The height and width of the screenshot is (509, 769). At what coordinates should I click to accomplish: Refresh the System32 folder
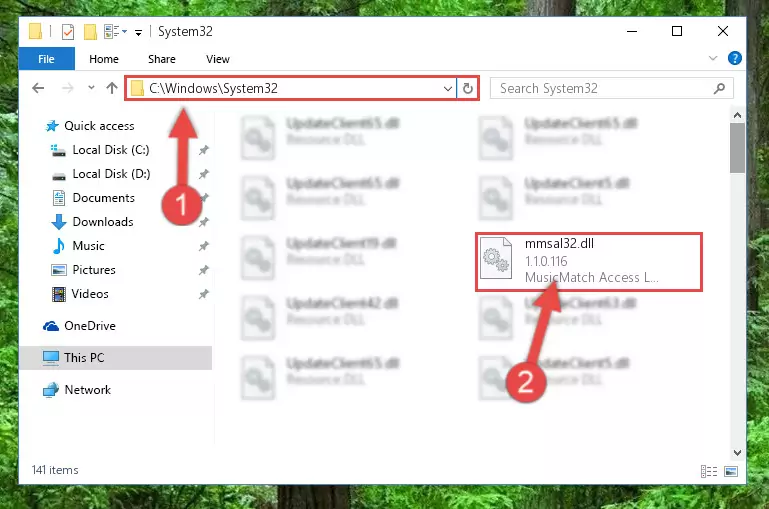tap(467, 89)
